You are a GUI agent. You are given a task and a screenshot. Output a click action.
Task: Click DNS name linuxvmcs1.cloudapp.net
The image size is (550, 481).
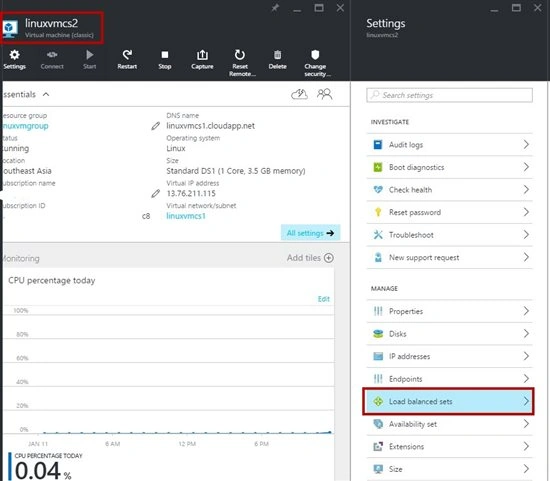[x=210, y=126]
